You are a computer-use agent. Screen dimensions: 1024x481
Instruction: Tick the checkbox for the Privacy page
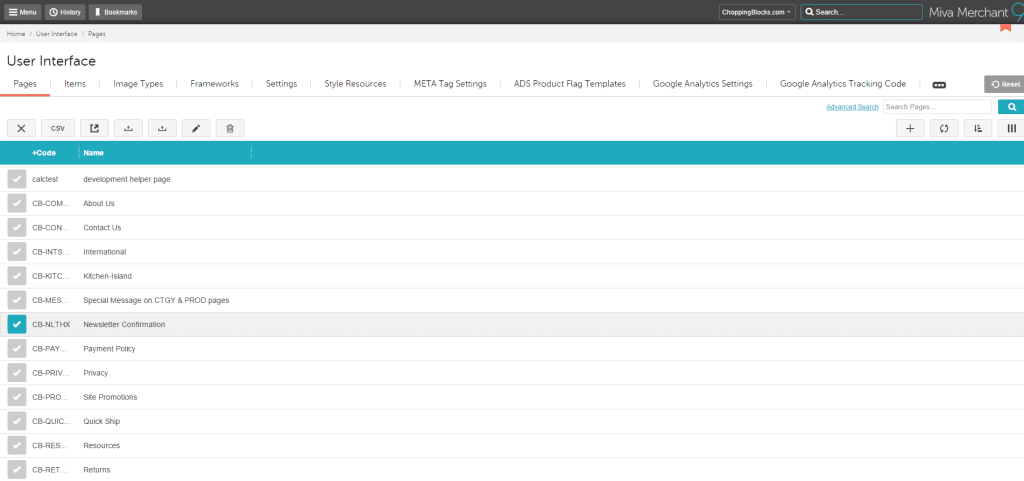point(17,373)
